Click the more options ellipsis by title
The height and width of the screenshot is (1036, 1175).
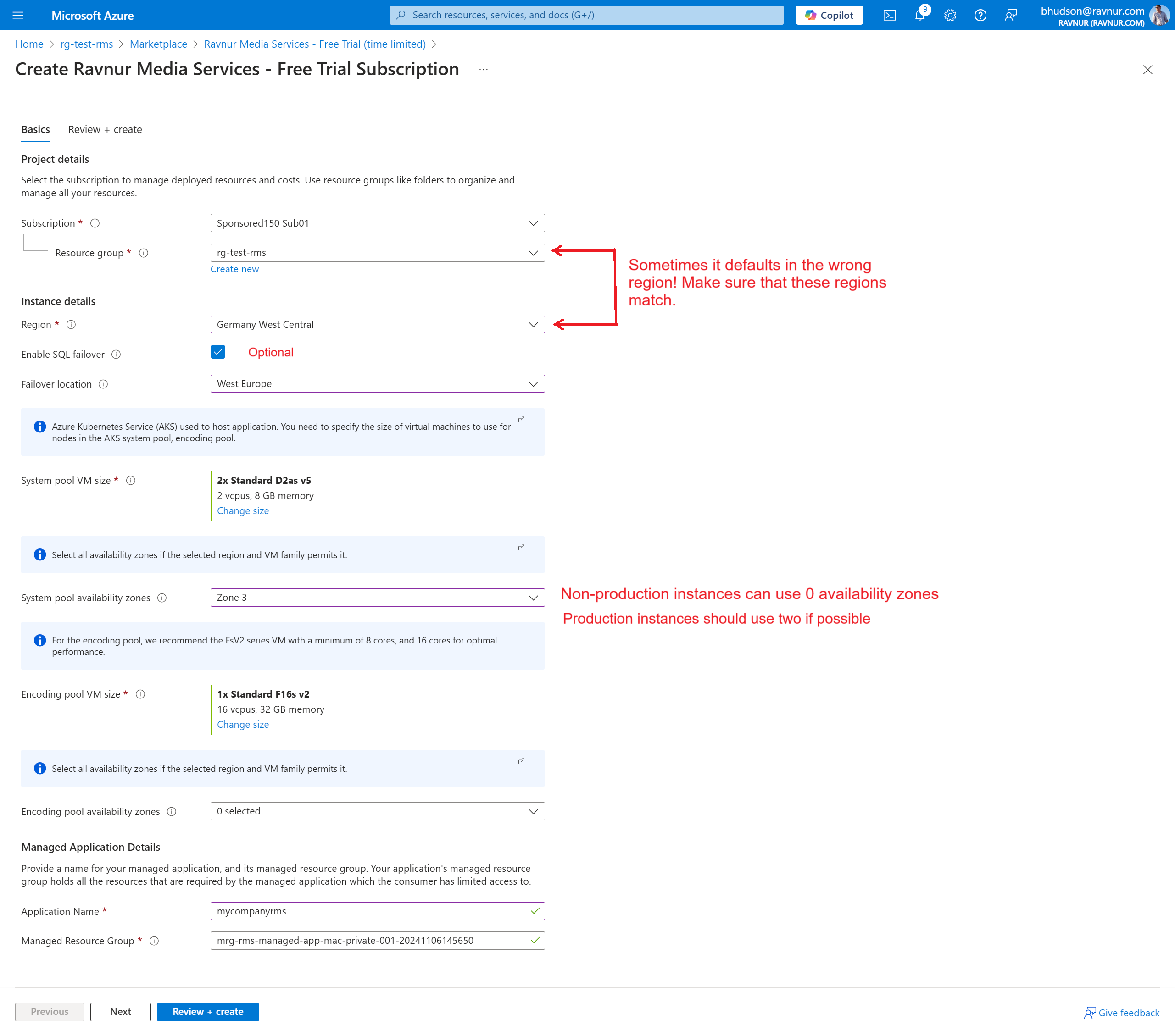pyautogui.click(x=484, y=70)
